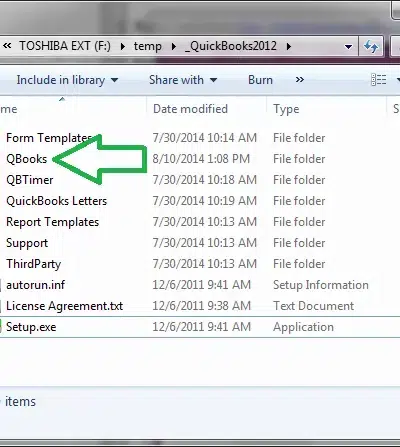Select the temp folder in the breadcrumb
Image resolution: width=400 pixels, height=447 pixels.
[x=148, y=46]
